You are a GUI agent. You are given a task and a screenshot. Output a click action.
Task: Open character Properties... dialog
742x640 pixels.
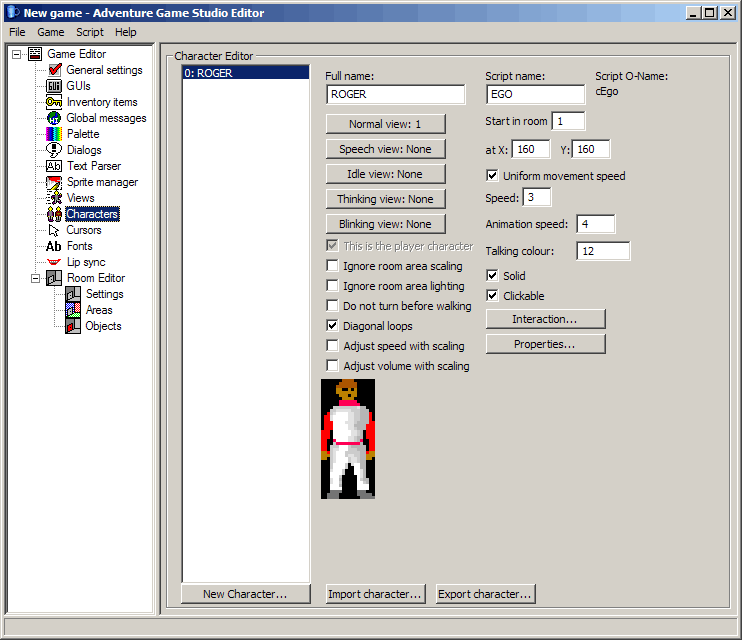point(546,344)
